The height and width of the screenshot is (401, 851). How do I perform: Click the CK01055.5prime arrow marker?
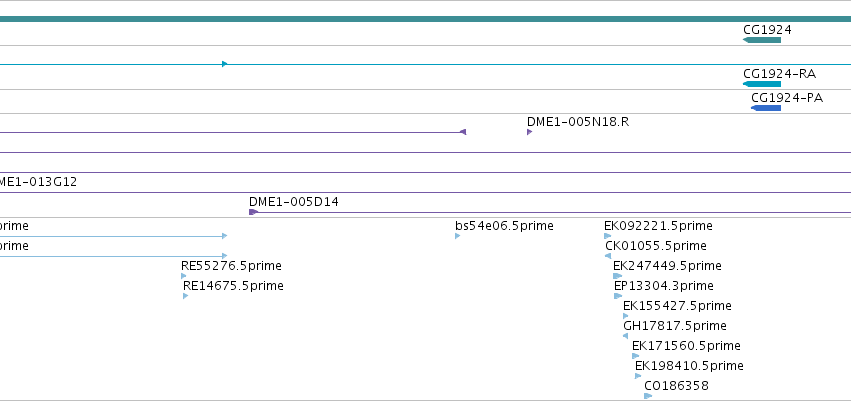pos(608,256)
